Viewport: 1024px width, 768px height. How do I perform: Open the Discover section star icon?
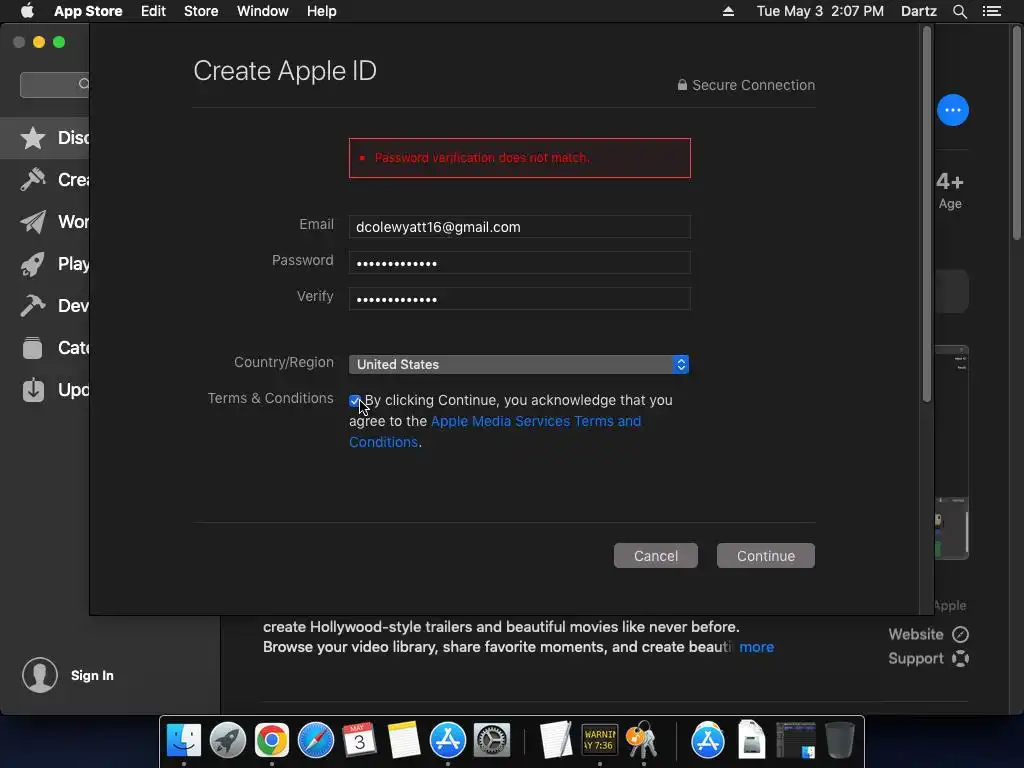pyautogui.click(x=33, y=138)
